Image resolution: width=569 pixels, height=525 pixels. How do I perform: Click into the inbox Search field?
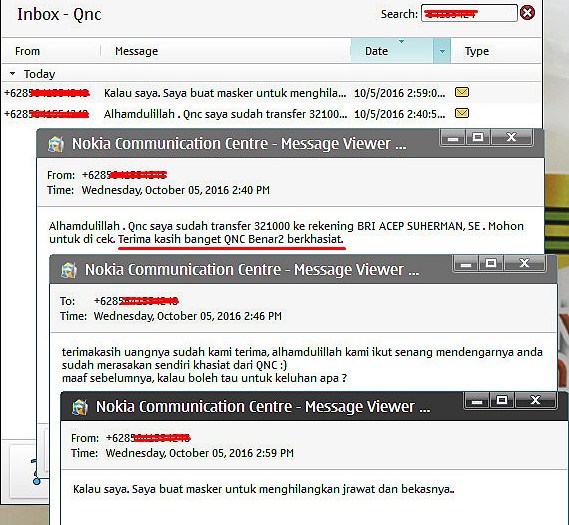pos(469,13)
